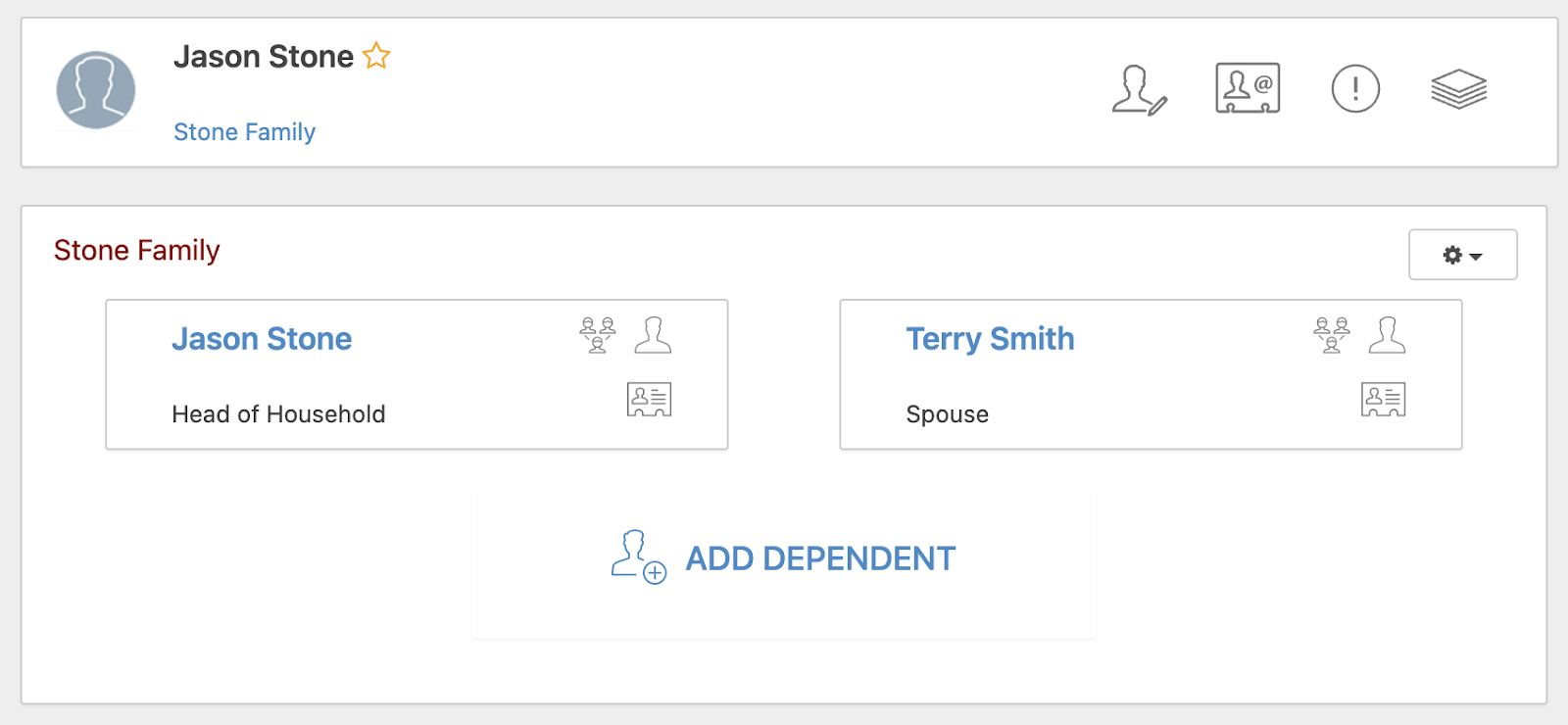Viewport: 1568px width, 725px height.
Task: Open the Stone Family link under name
Action: tap(244, 132)
